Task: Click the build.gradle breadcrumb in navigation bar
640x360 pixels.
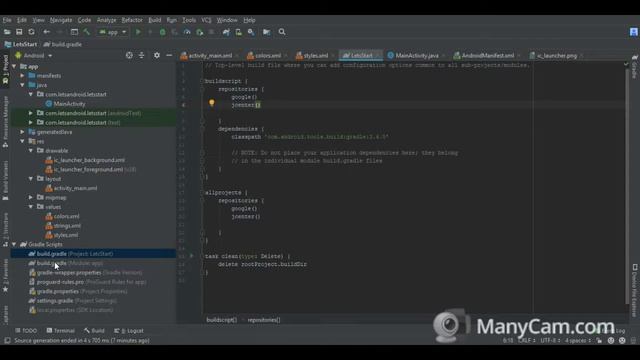Action: point(62,44)
